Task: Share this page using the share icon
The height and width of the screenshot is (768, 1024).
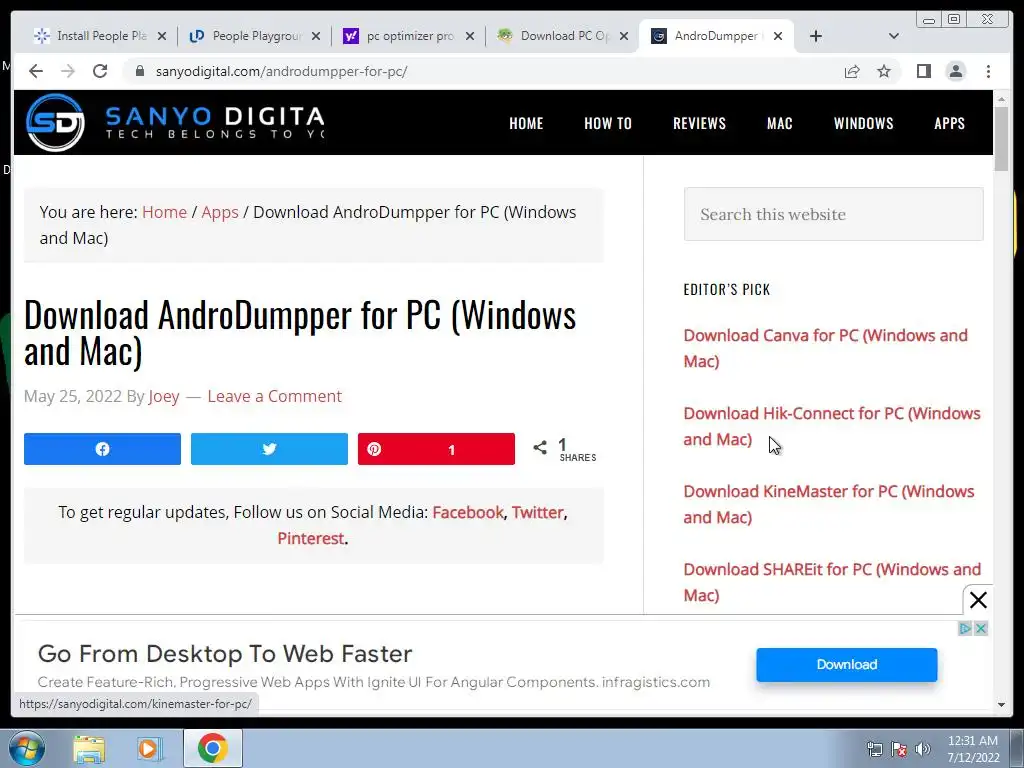Action: (852, 71)
